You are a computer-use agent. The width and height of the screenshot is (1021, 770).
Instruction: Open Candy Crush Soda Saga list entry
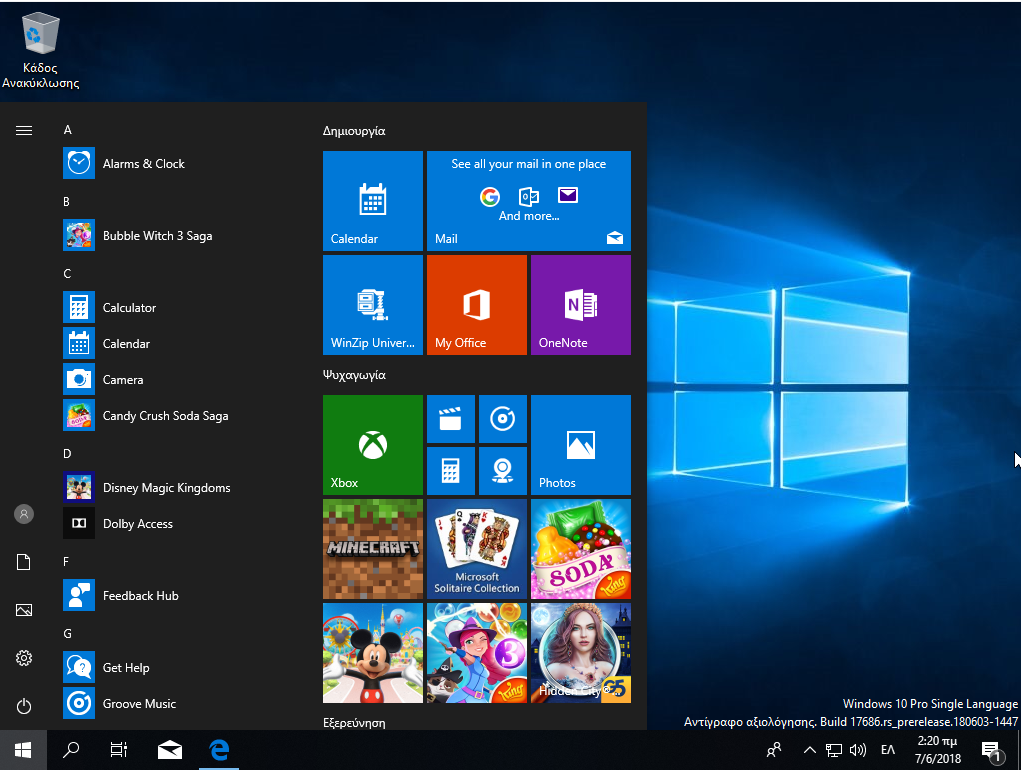pos(176,415)
